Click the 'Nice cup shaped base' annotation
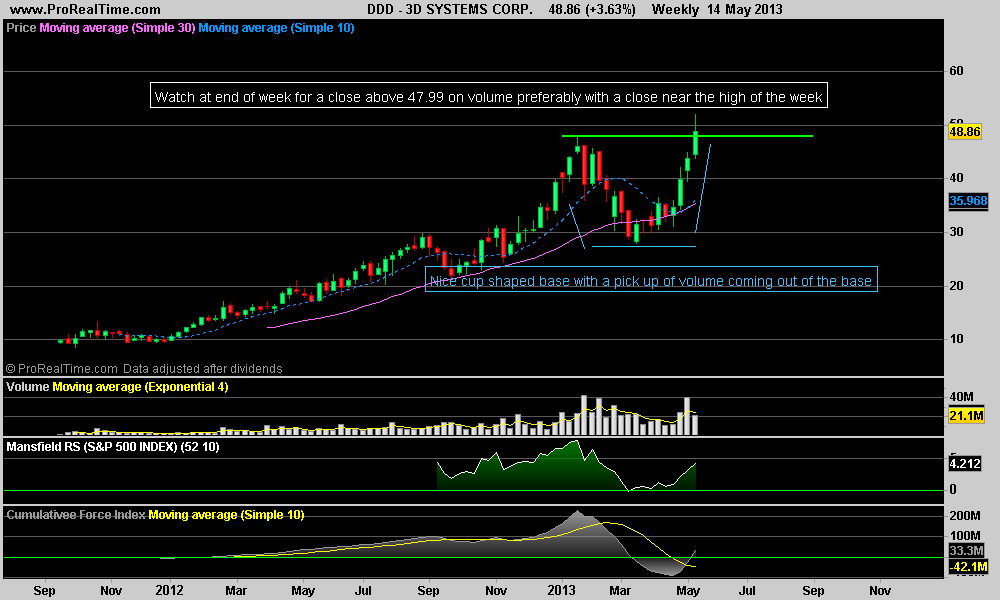Viewport: 1000px width, 600px height. pyautogui.click(x=651, y=279)
